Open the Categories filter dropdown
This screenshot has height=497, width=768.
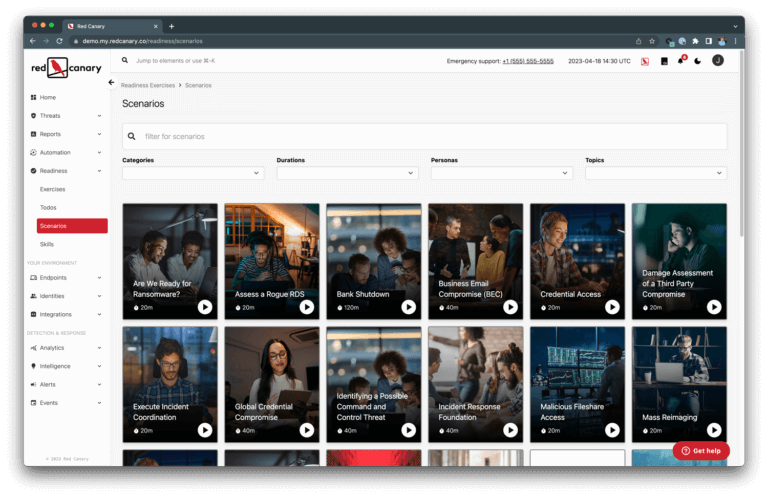(x=193, y=173)
